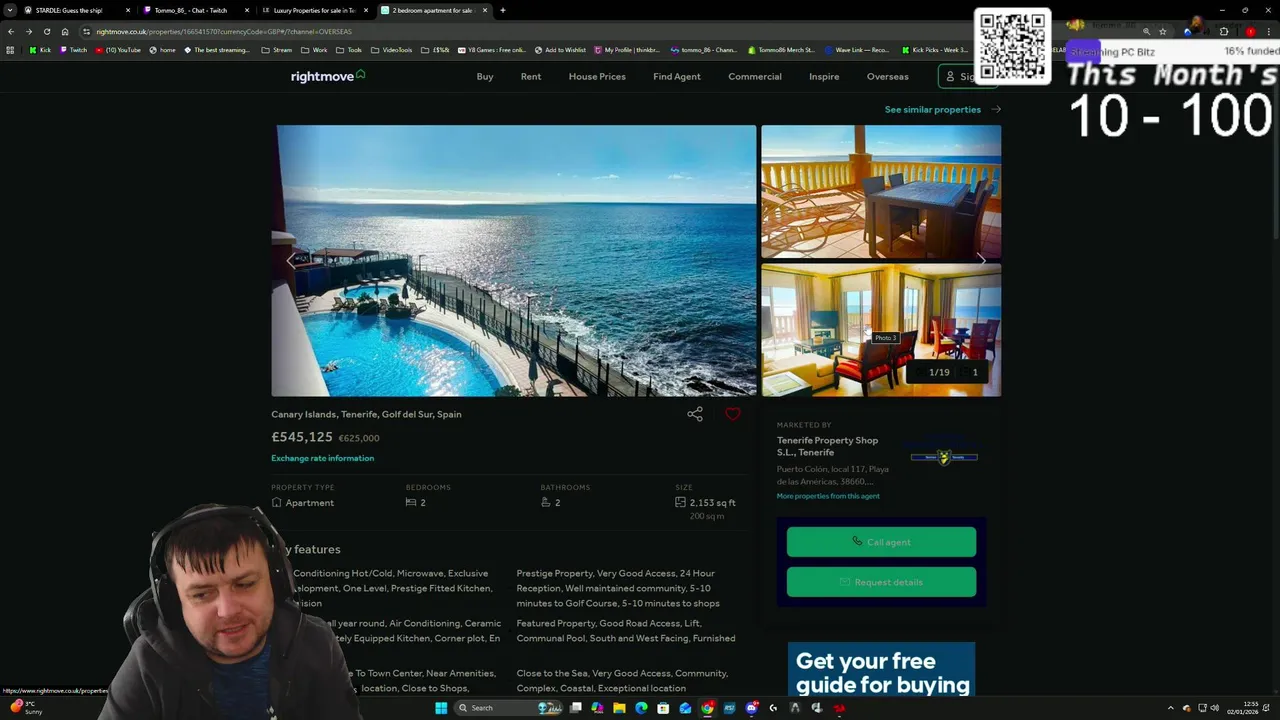Open the VideoTools bookmarks folder
This screenshot has height=720, width=1280.
pyautogui.click(x=391, y=50)
